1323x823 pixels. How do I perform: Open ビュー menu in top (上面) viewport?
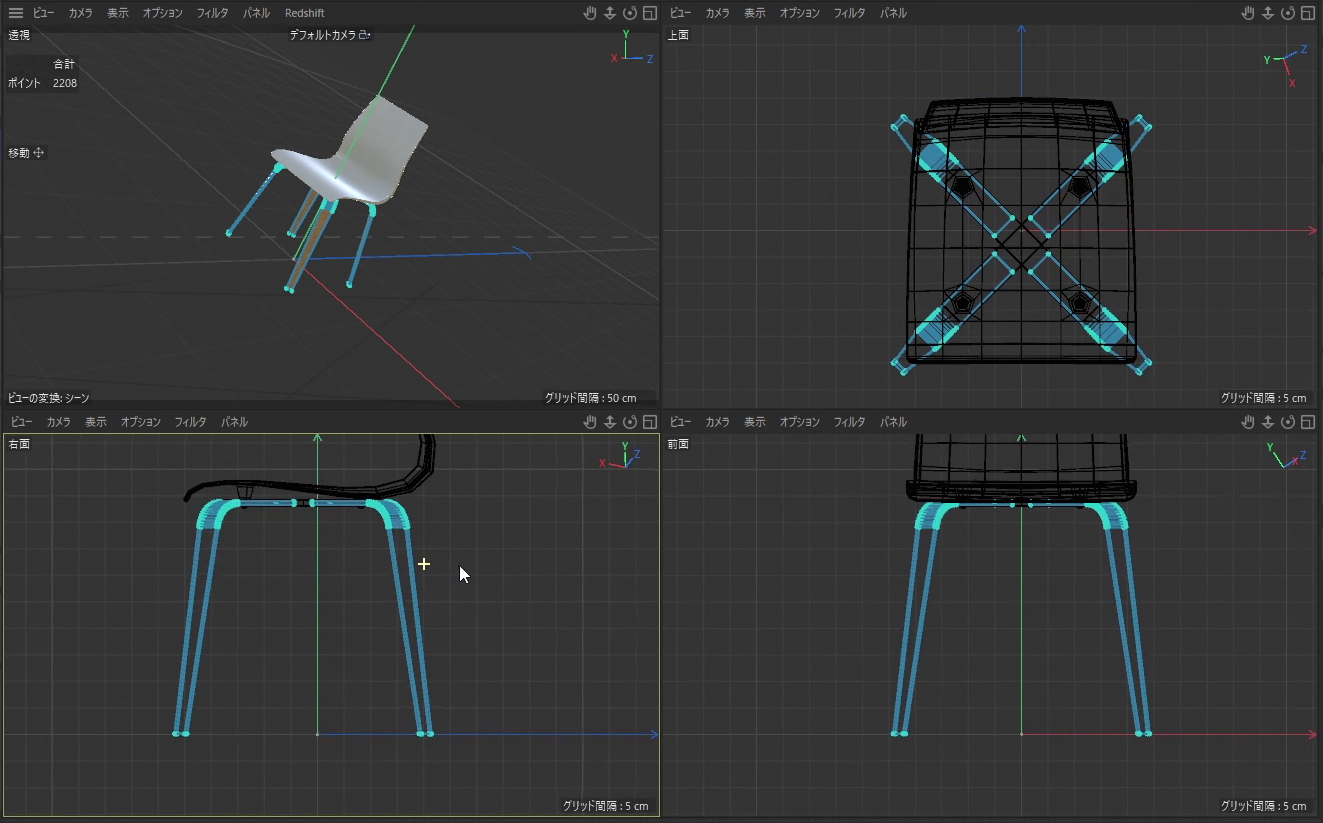click(x=680, y=13)
